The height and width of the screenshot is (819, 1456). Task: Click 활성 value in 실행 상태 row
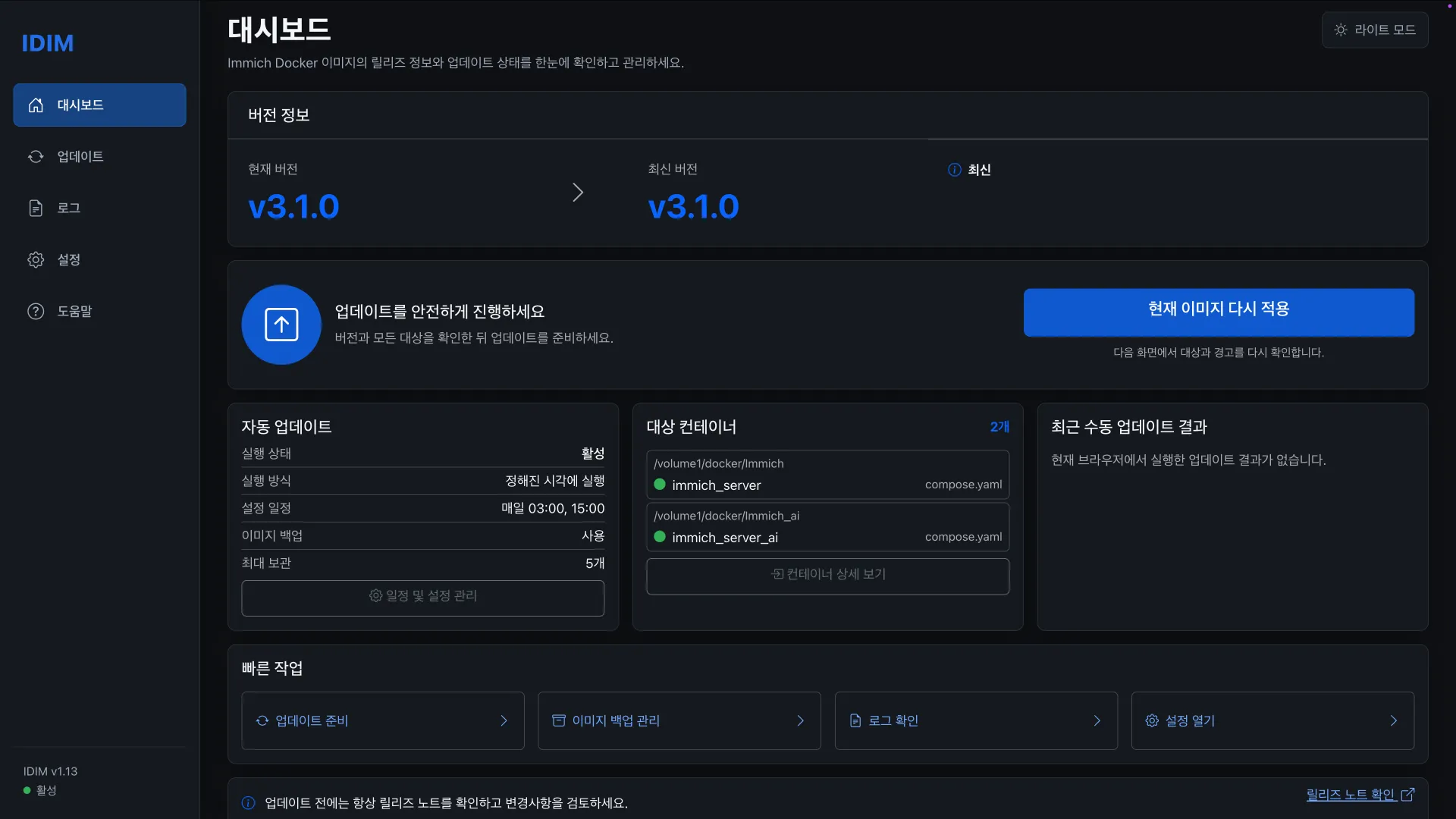pos(593,453)
